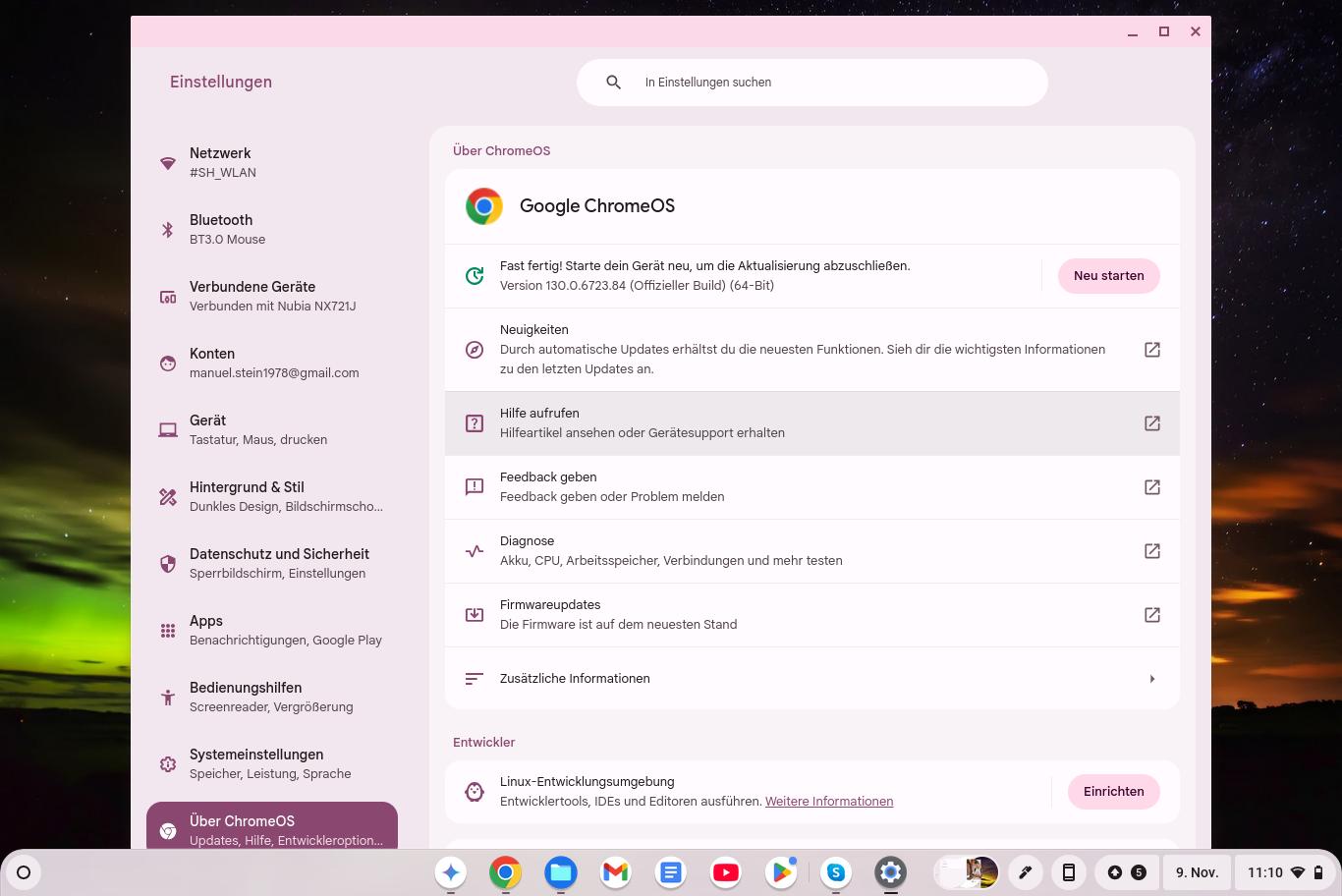
Task: Click the Einstellungen heading
Action: click(221, 83)
